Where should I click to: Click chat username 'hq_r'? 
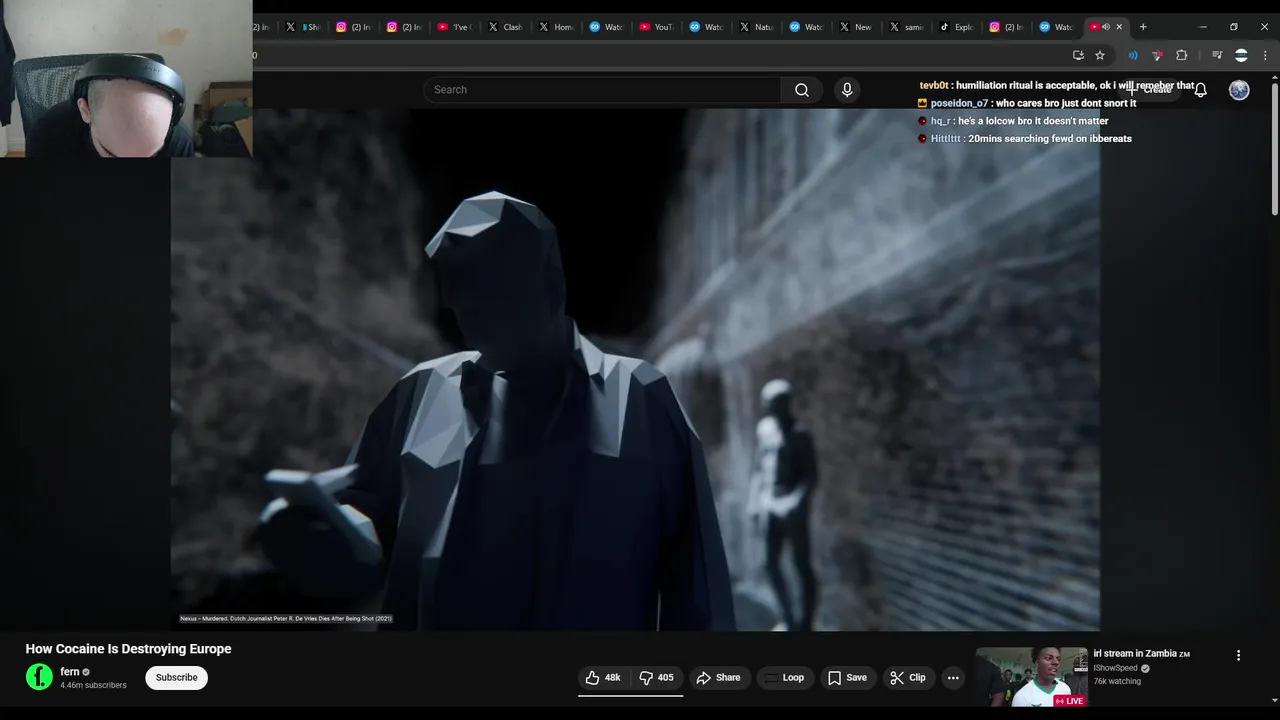(x=940, y=121)
